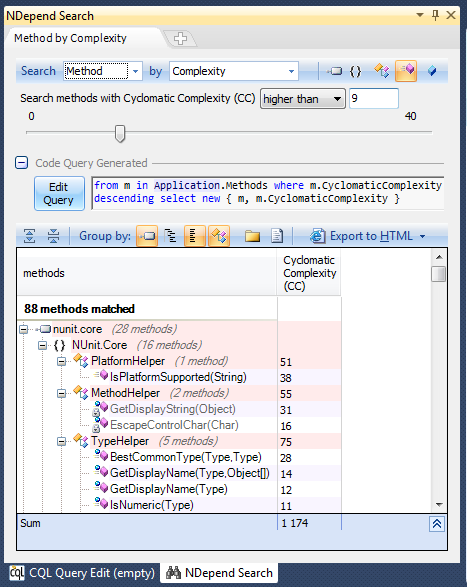Click the Cyclomatic Complexity (CC) column header
Screen dimensions: 467x587
click(309, 273)
